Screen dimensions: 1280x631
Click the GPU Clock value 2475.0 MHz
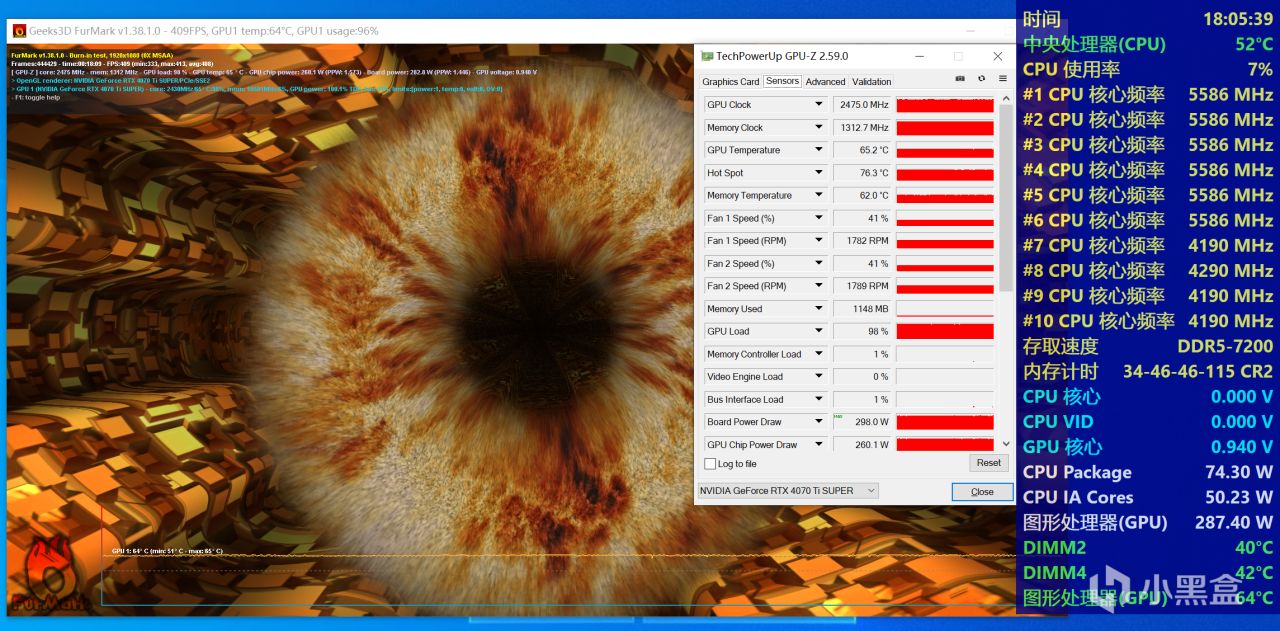click(862, 105)
